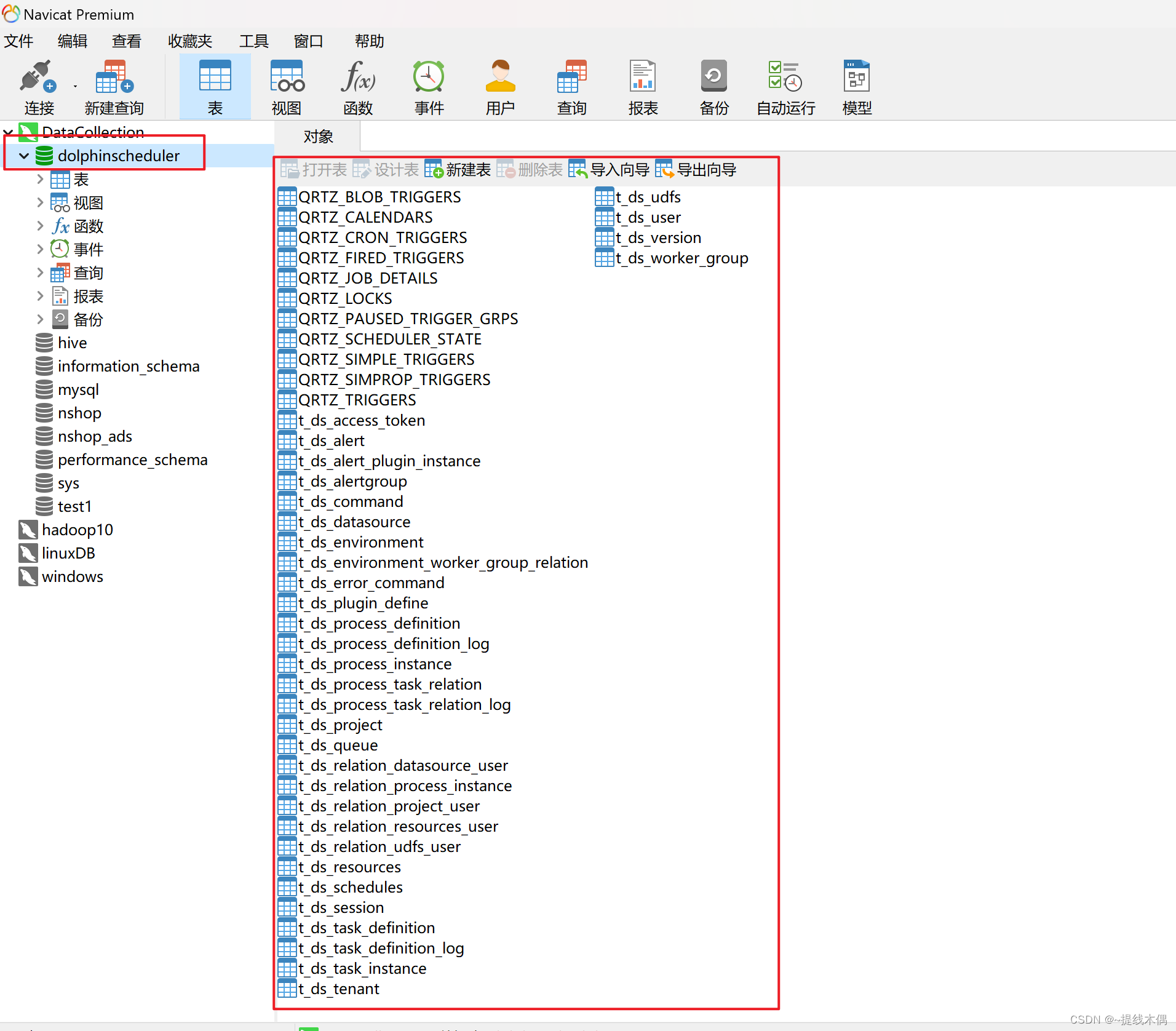The width and height of the screenshot is (1176, 1031).
Task: Select table t_ds_alert_plugin_instance
Action: tap(389, 461)
